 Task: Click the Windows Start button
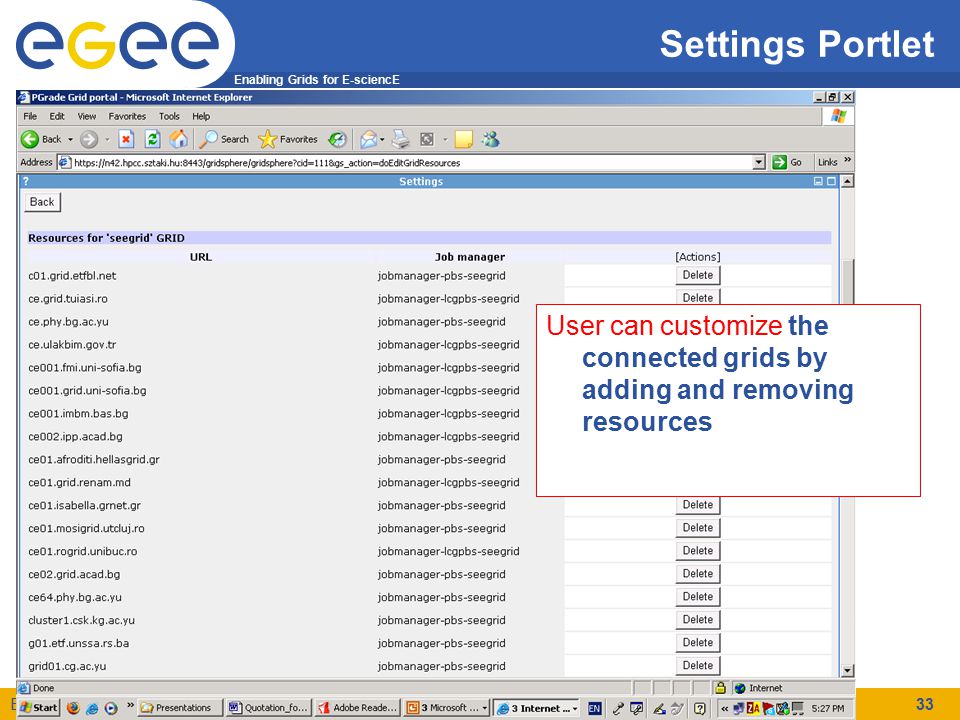tap(39, 708)
